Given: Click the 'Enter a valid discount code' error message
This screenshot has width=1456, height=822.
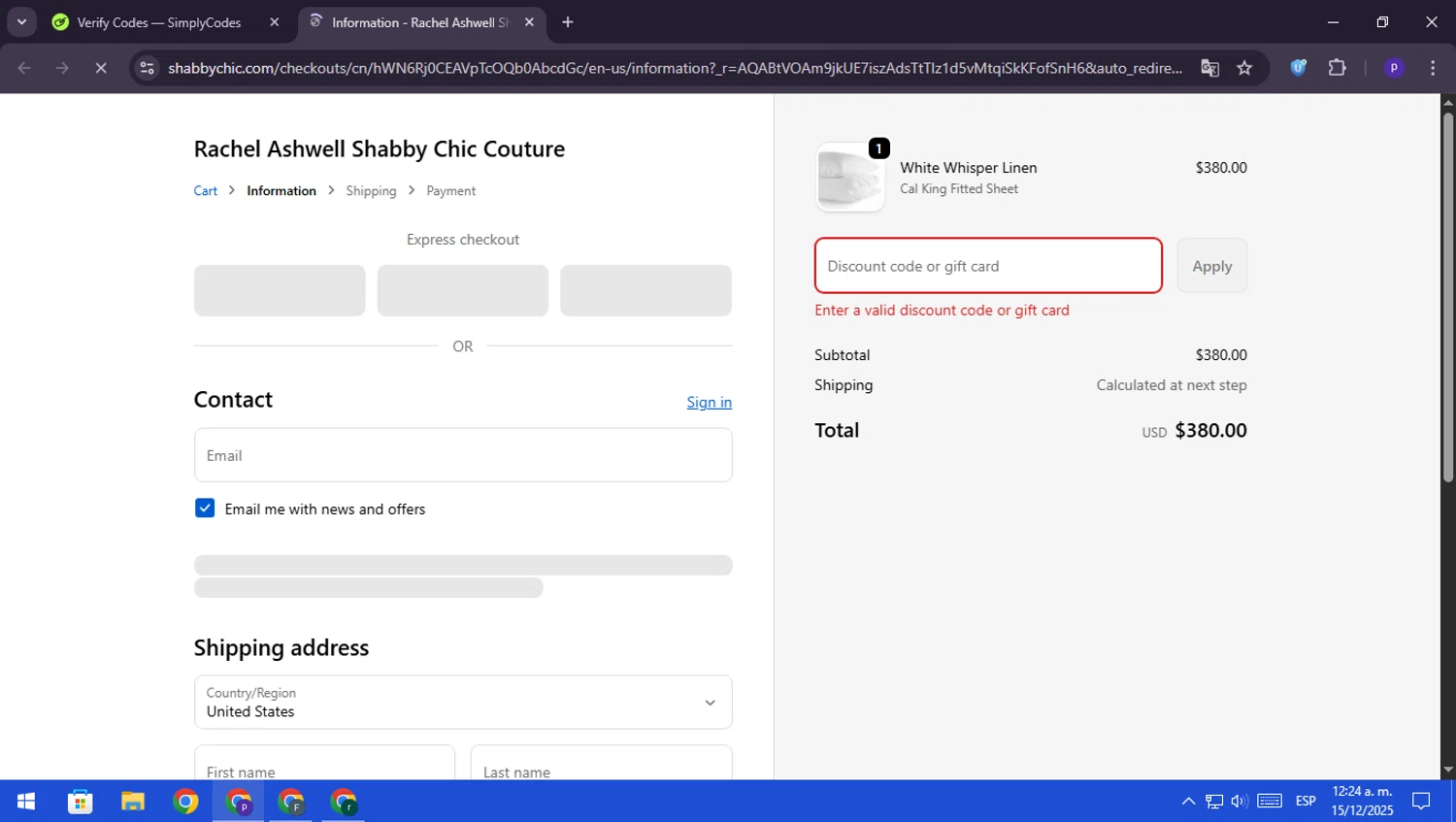Looking at the screenshot, I should pyautogui.click(x=942, y=311).
